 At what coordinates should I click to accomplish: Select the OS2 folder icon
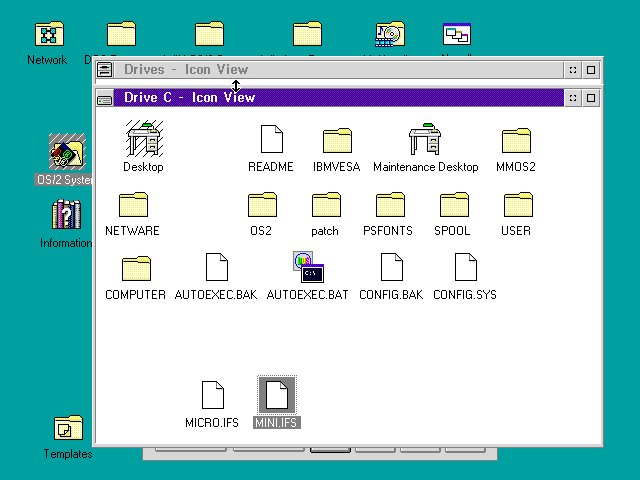point(262,204)
